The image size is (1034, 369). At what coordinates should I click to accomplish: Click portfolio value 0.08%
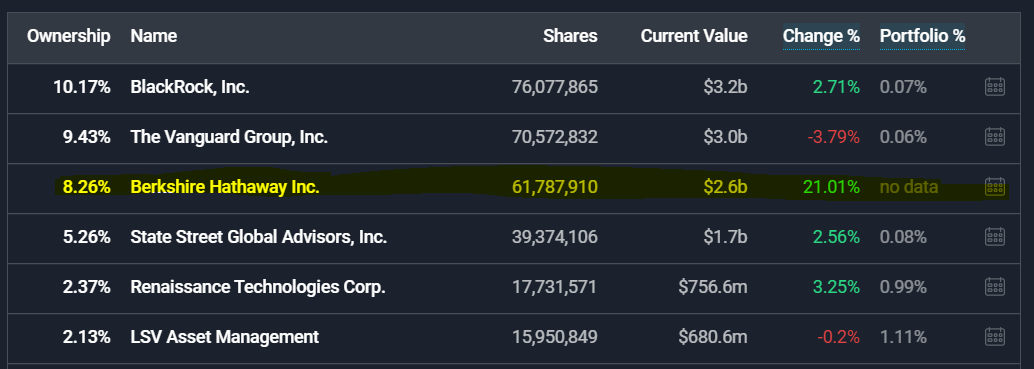903,237
